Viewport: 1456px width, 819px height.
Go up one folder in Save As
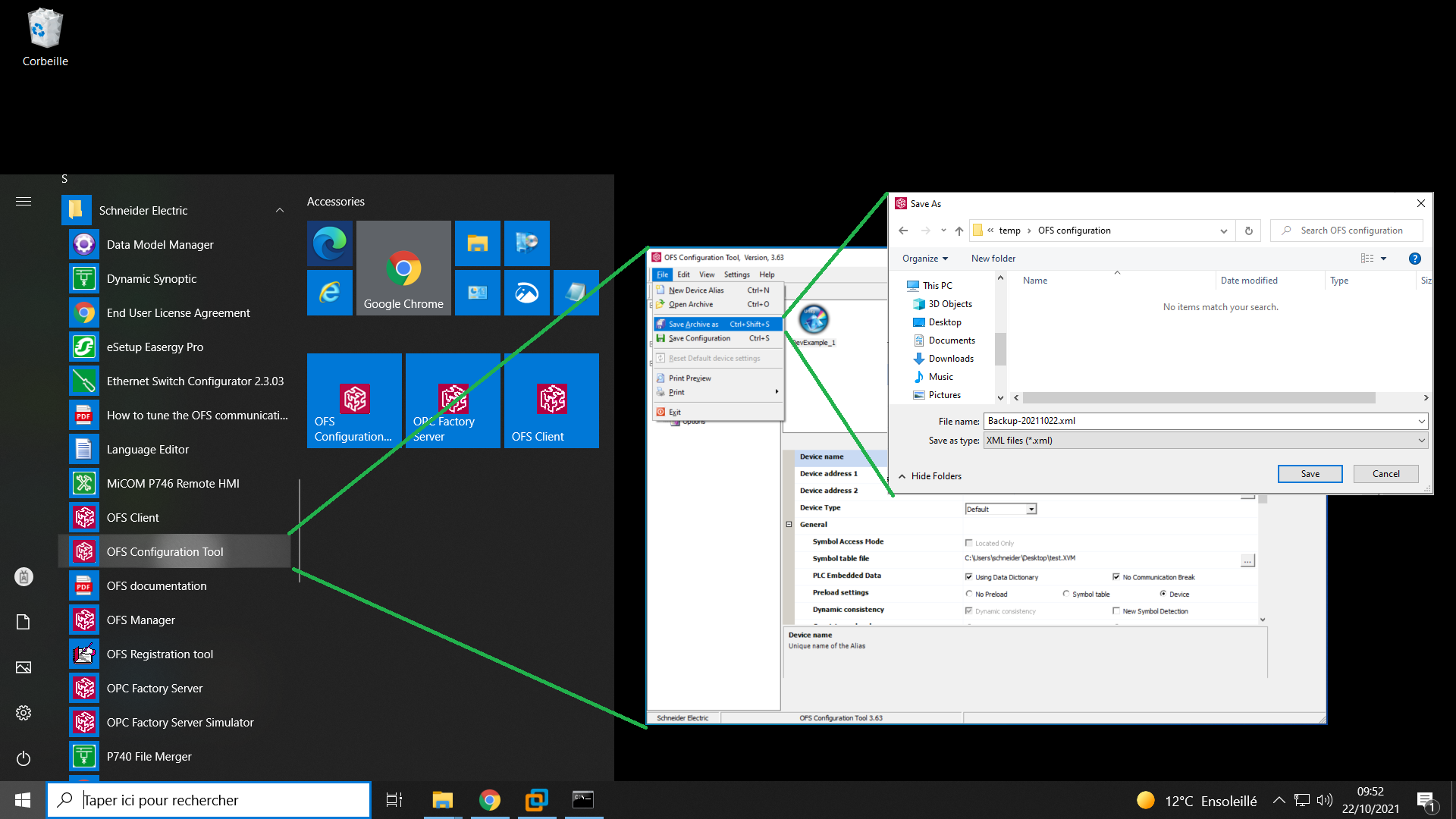(959, 231)
